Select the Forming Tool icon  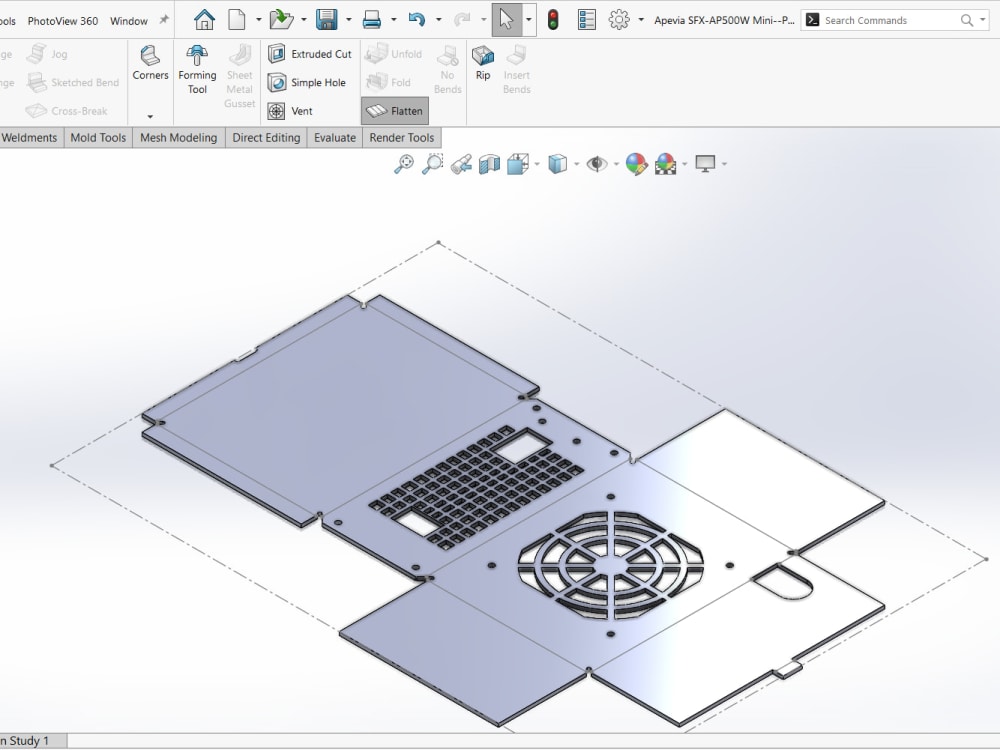pyautogui.click(x=197, y=70)
